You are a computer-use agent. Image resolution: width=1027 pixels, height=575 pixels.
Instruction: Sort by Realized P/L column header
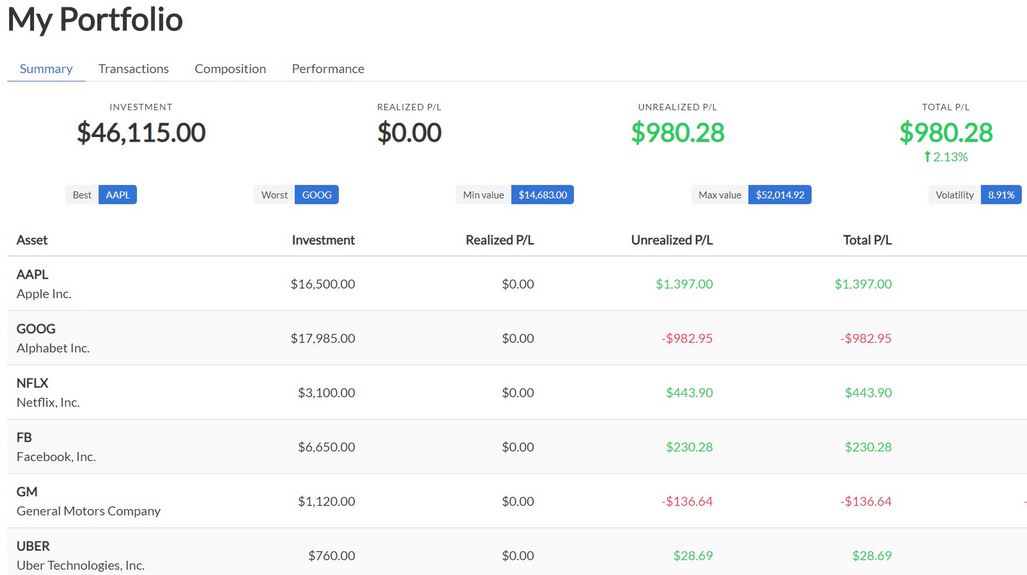(x=500, y=240)
